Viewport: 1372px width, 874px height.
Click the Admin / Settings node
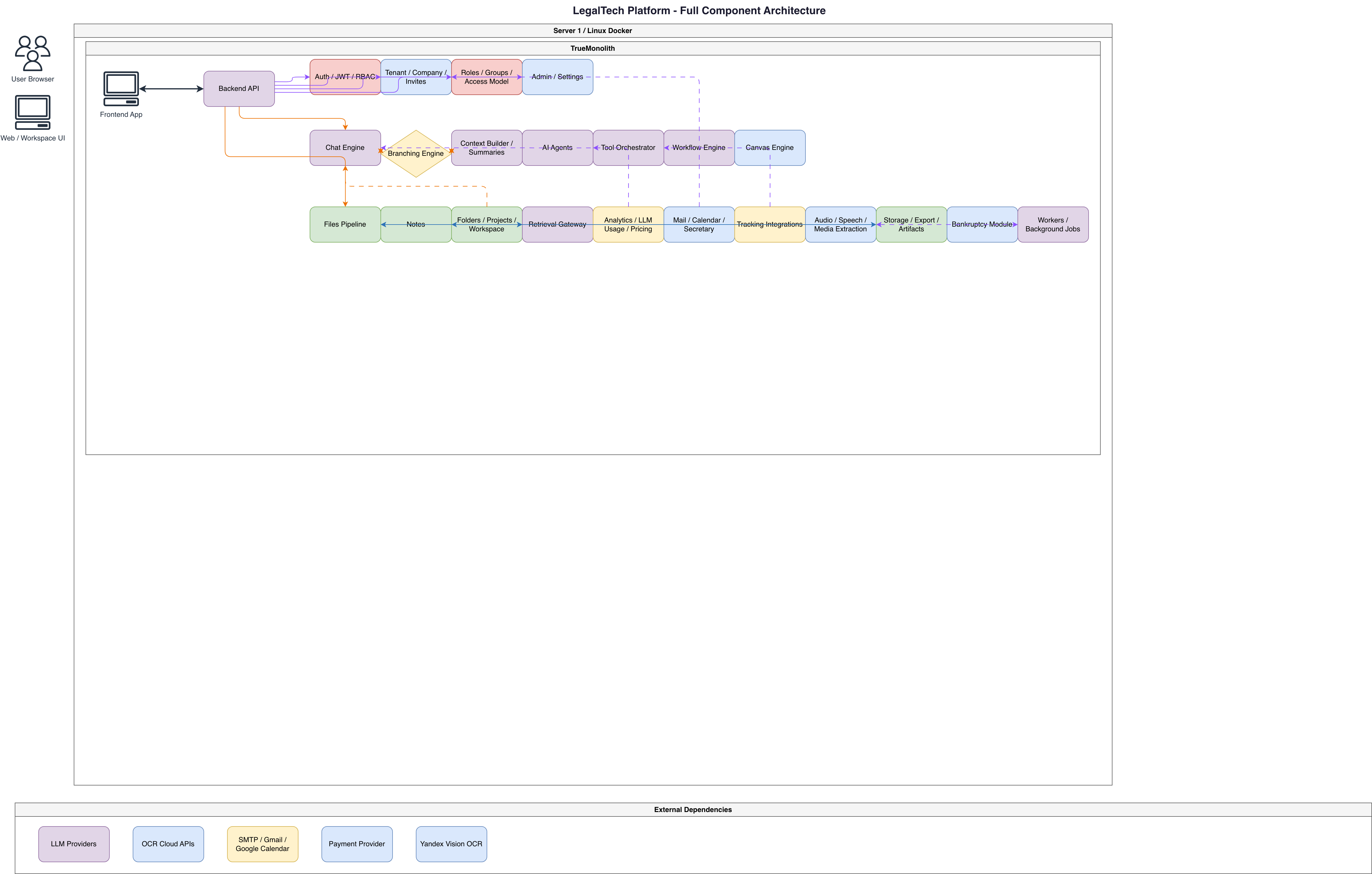pyautogui.click(x=557, y=77)
